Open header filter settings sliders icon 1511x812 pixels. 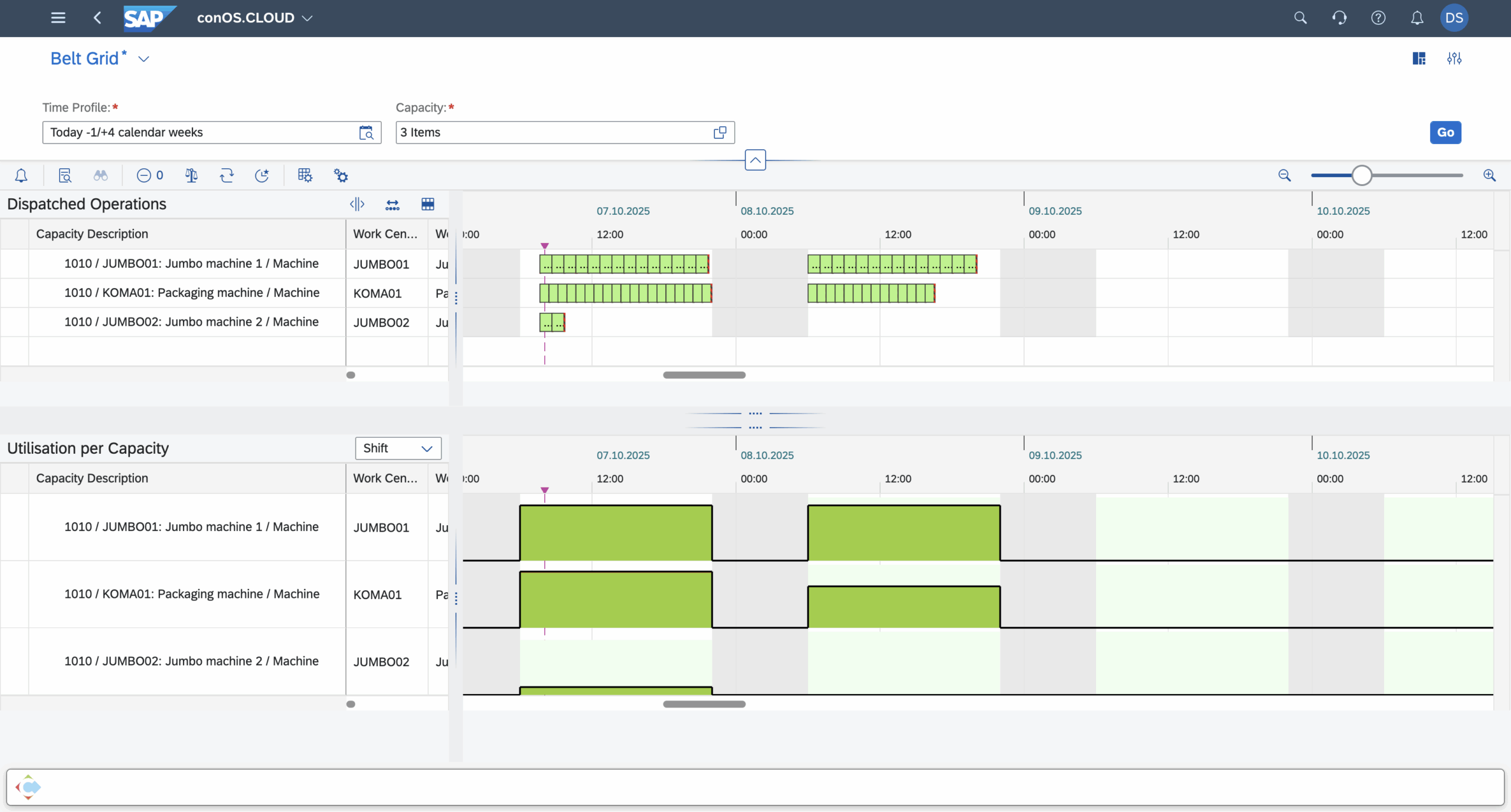click(x=1454, y=58)
